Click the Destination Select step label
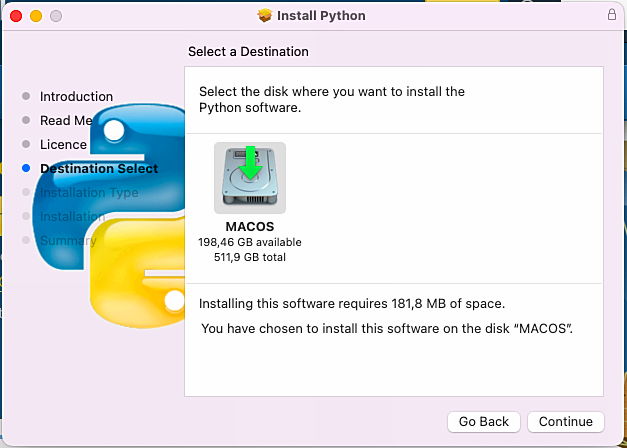Screen dimensions: 627x448 [x=99, y=169]
